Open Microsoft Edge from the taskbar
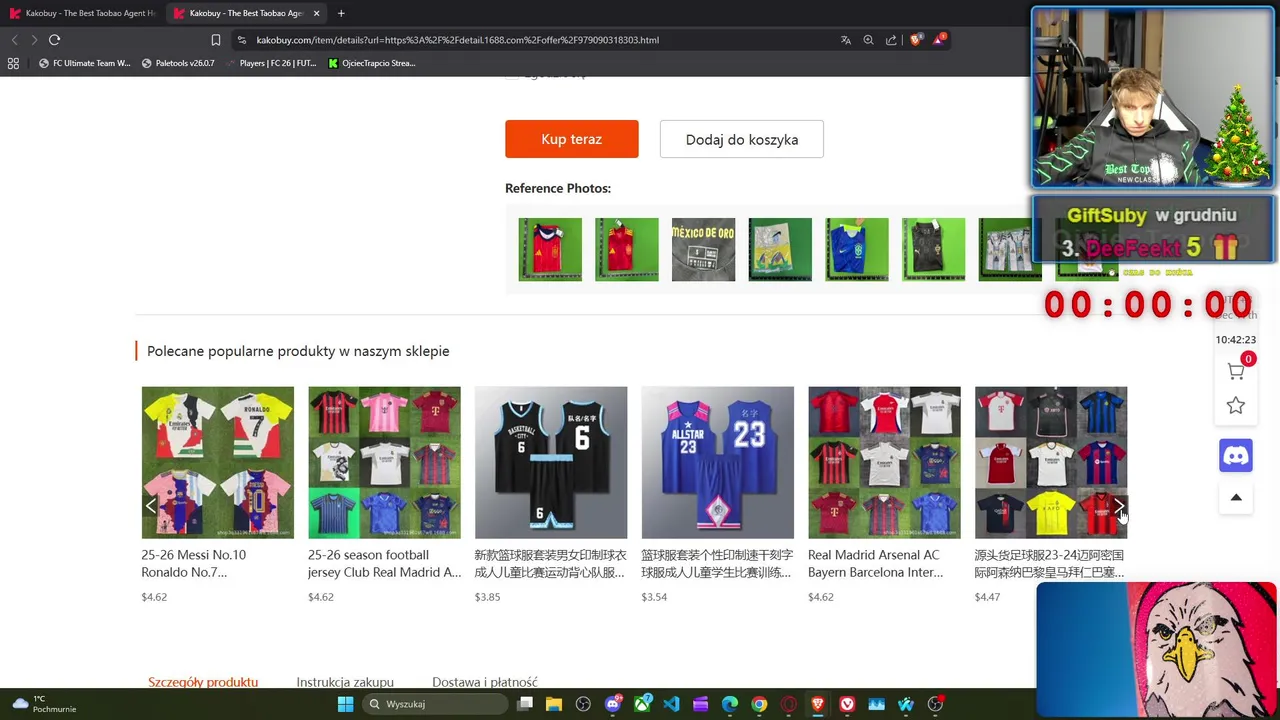1280x720 pixels. [x=730, y=704]
